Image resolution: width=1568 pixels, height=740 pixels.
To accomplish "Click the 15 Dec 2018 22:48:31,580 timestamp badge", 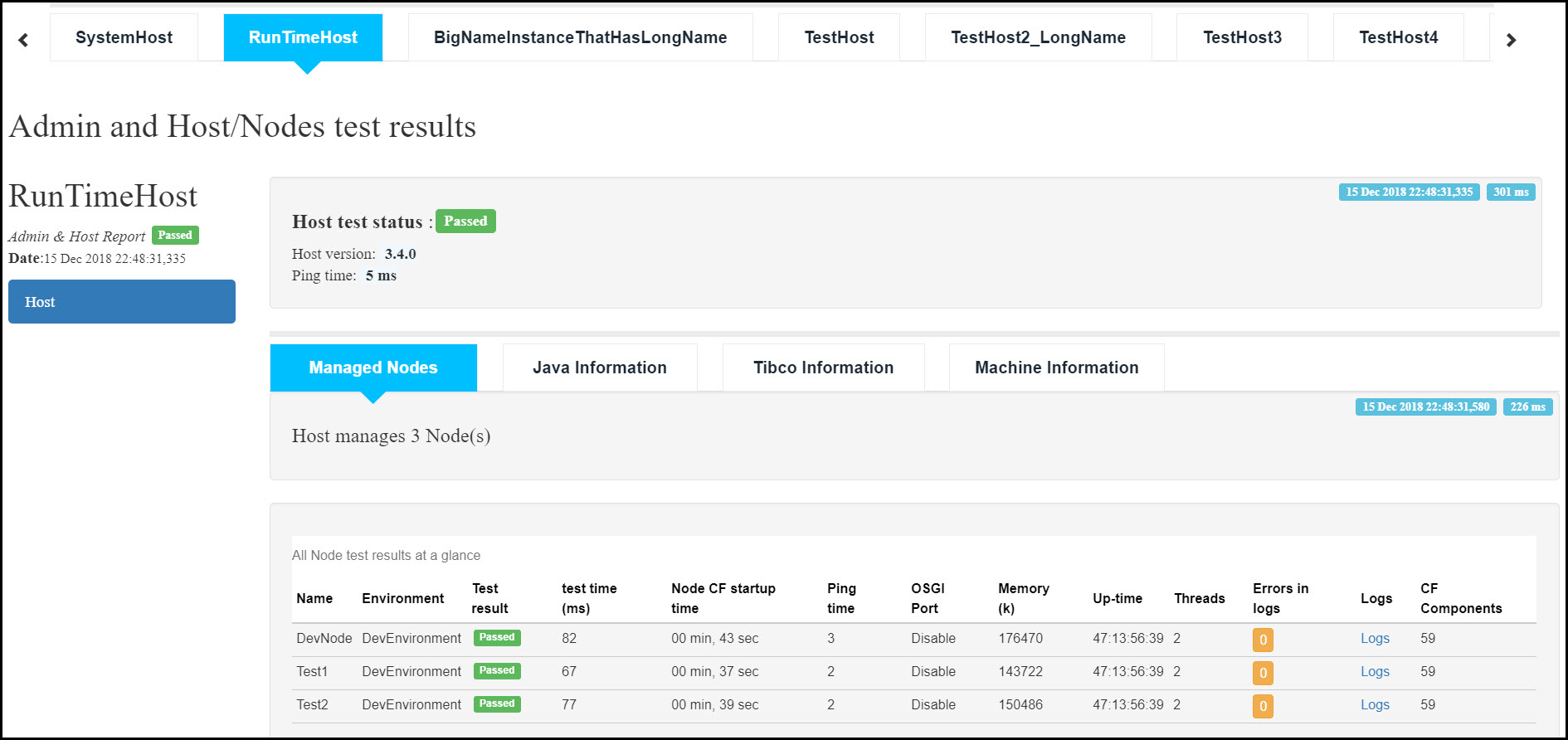I will 1425,407.
